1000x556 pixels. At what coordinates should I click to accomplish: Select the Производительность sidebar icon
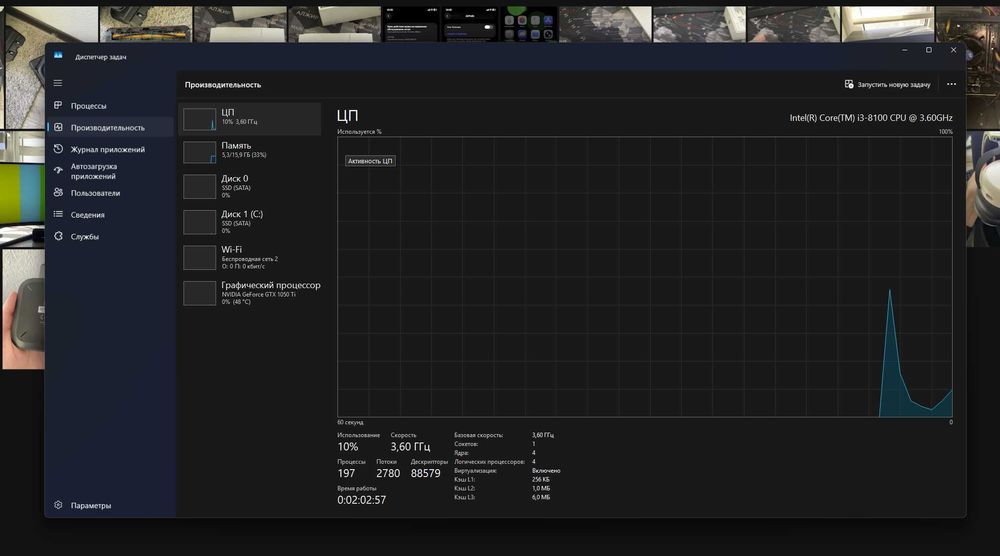pyautogui.click(x=59, y=128)
